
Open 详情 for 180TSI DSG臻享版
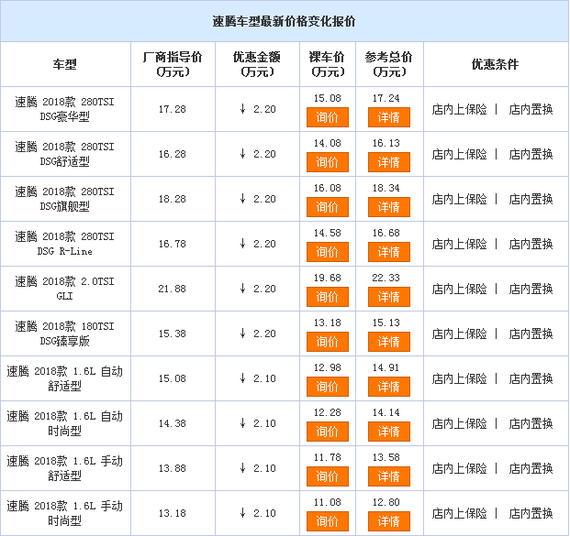click(389, 342)
